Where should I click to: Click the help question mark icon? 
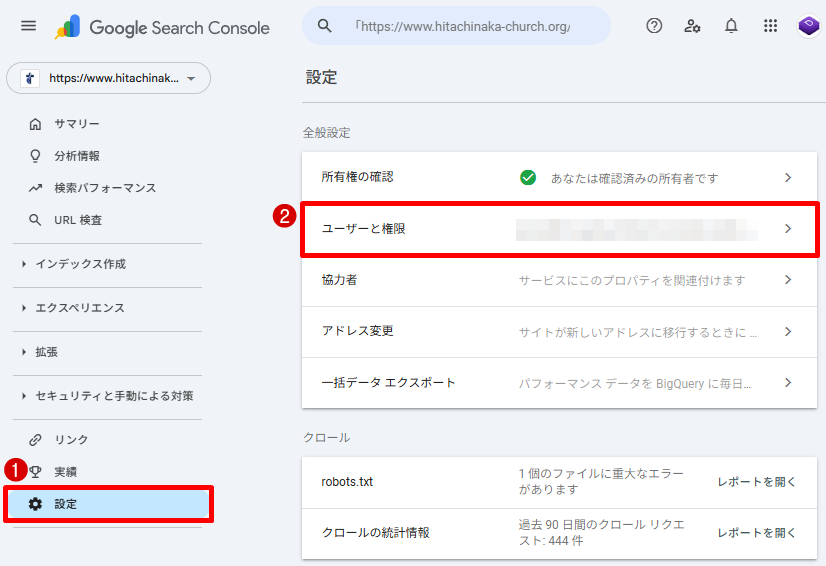click(x=654, y=26)
